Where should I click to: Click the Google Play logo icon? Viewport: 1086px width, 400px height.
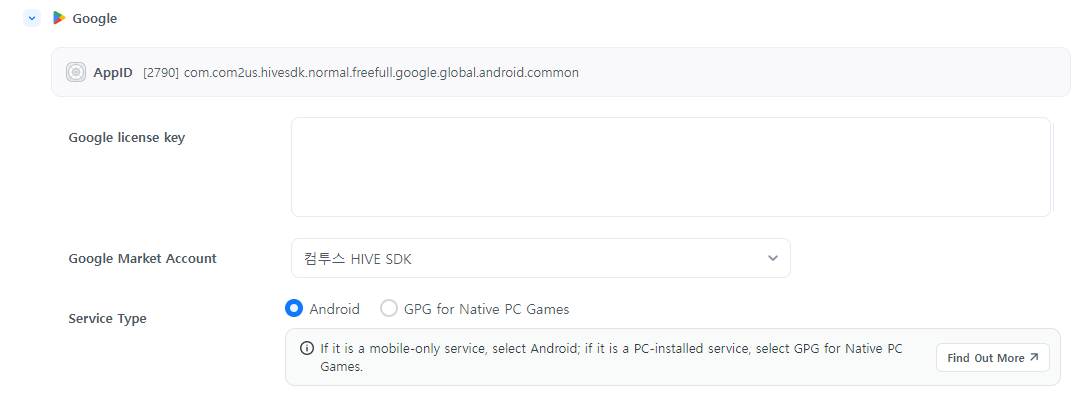(x=59, y=18)
